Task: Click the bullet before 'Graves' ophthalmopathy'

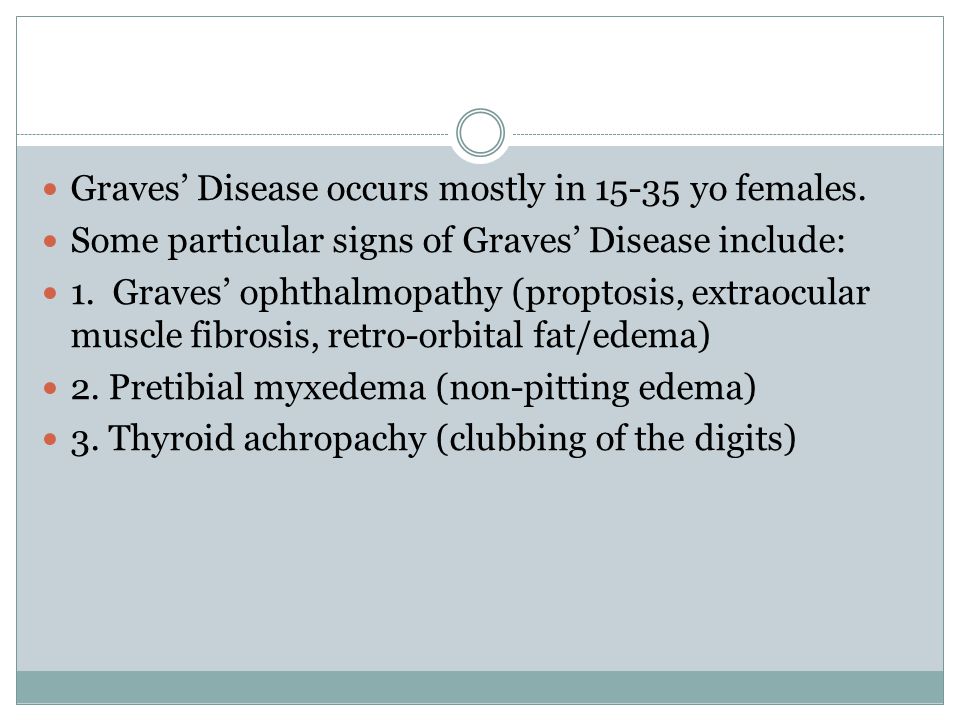Action: pos(50,293)
